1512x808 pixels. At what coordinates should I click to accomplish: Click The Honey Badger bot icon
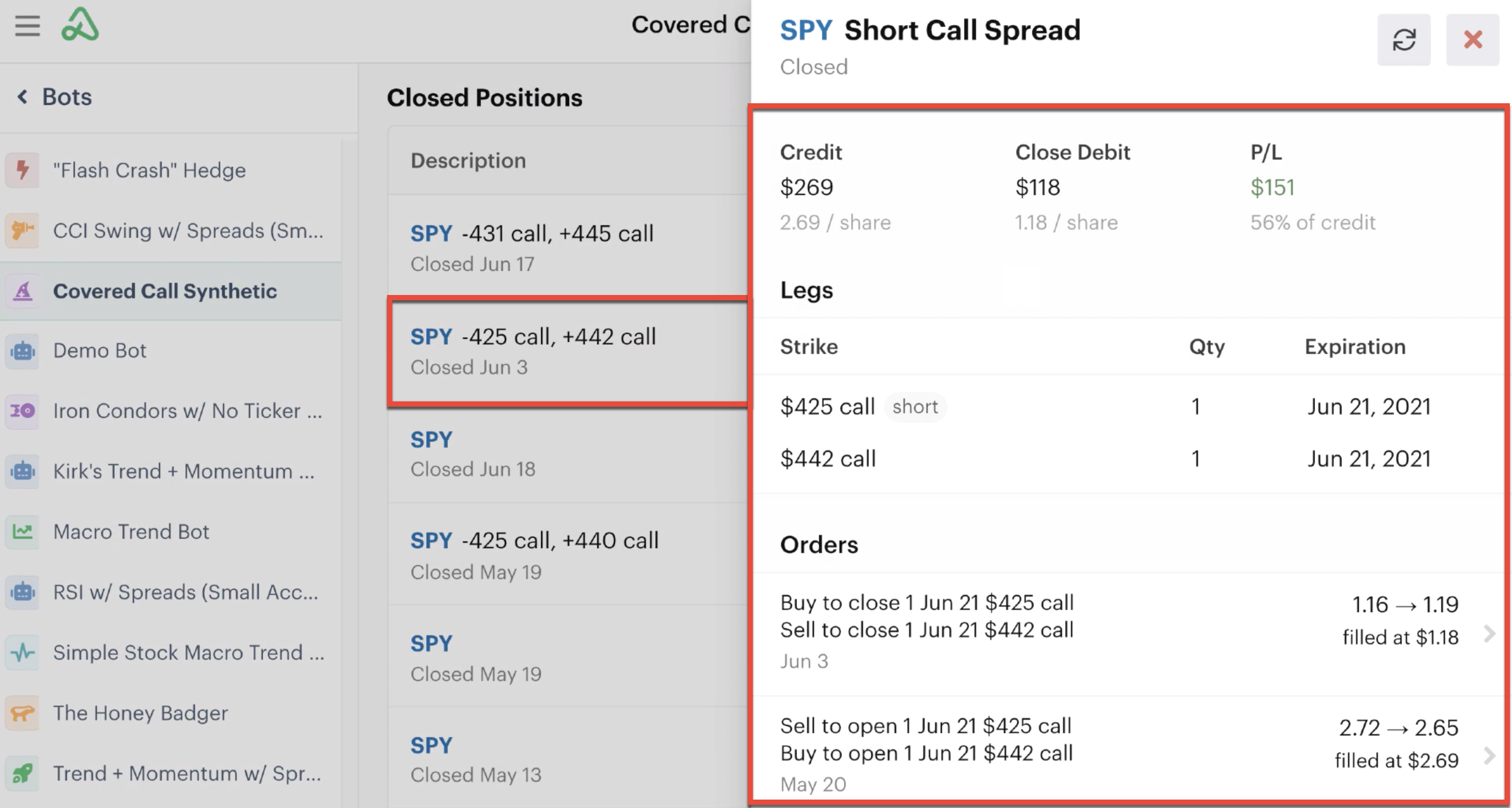tap(22, 714)
